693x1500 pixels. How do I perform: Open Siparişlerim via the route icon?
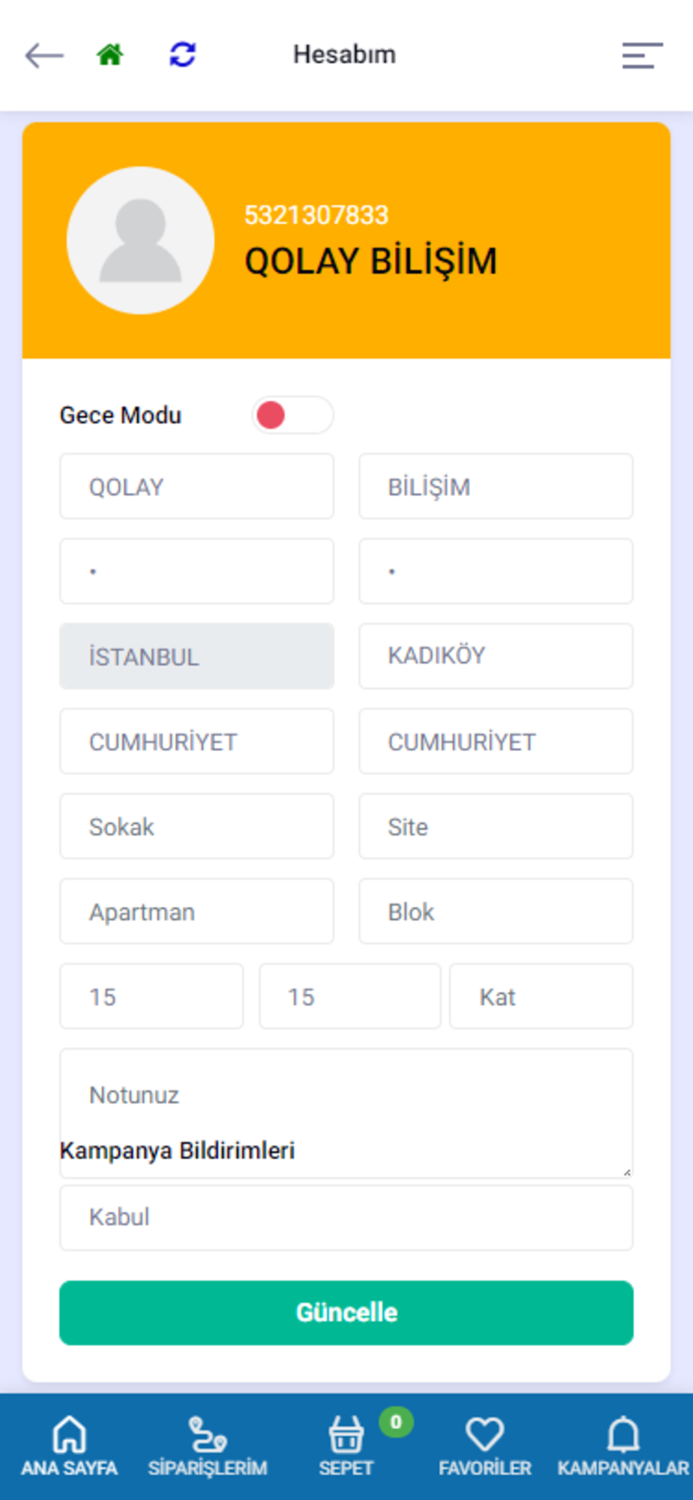tap(210, 1435)
